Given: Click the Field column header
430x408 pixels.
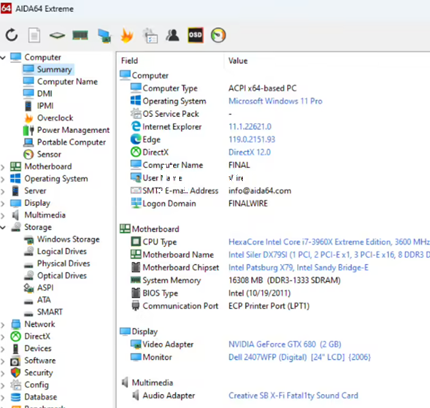Looking at the screenshot, I should coord(130,61).
